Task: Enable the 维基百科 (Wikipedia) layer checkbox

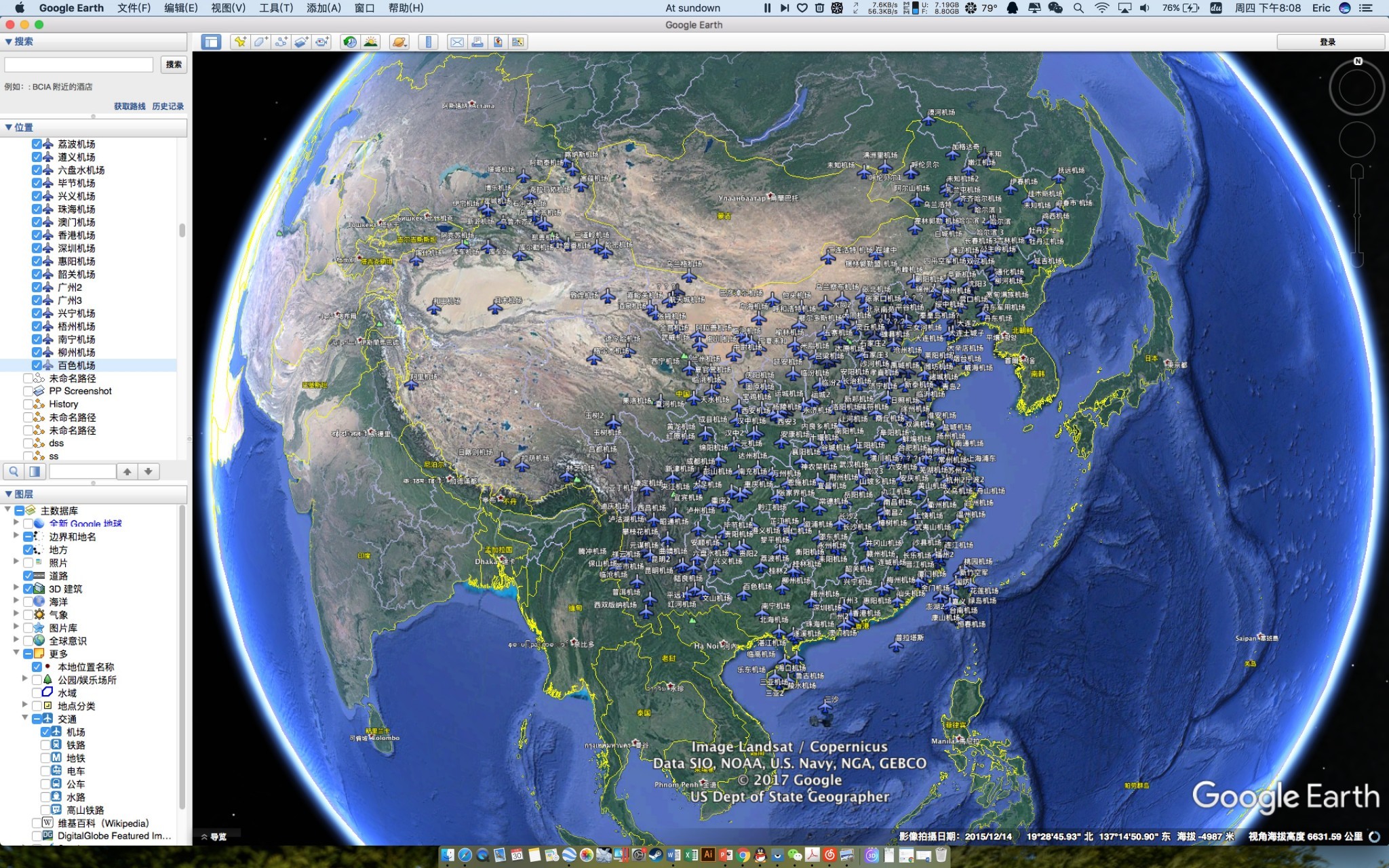Action: pyautogui.click(x=37, y=823)
